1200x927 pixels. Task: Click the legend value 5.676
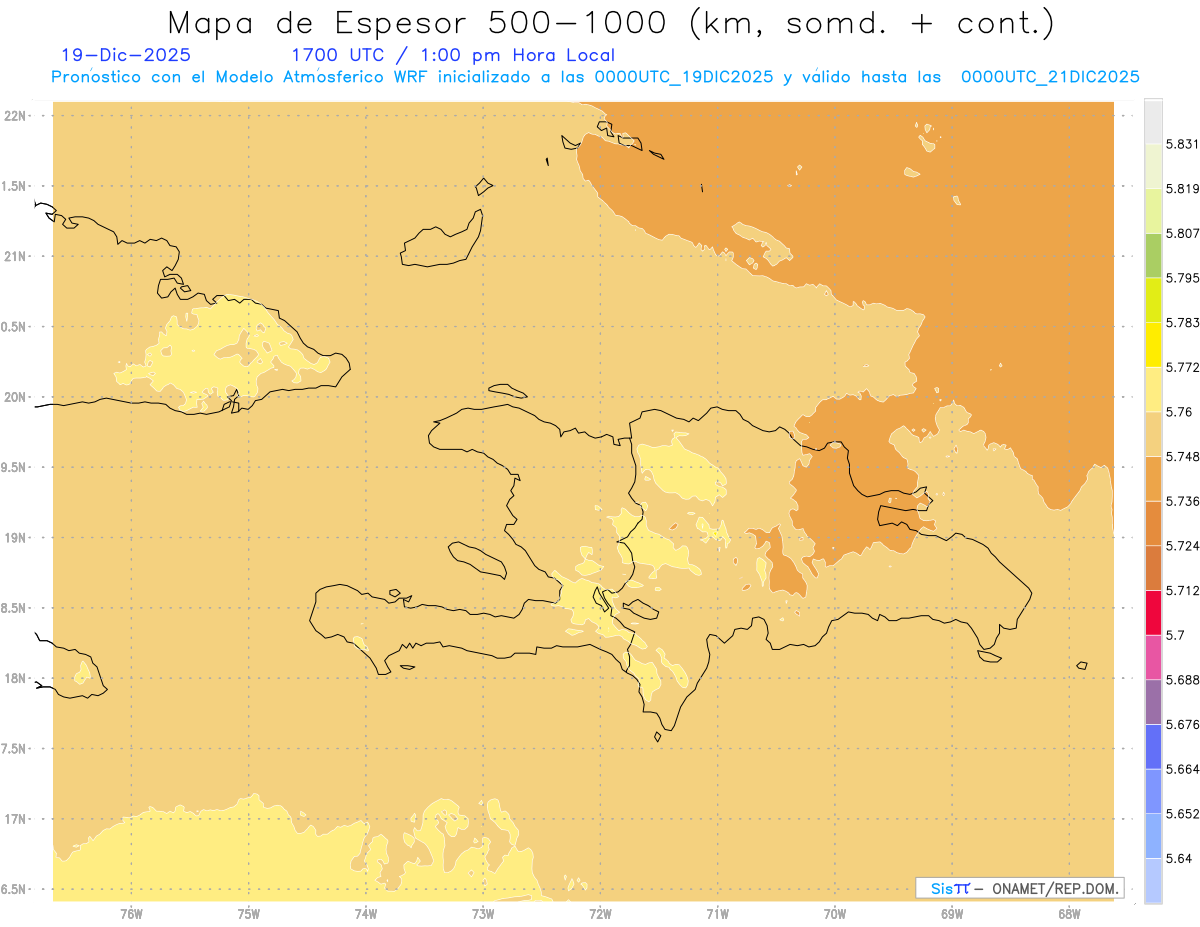(1182, 724)
